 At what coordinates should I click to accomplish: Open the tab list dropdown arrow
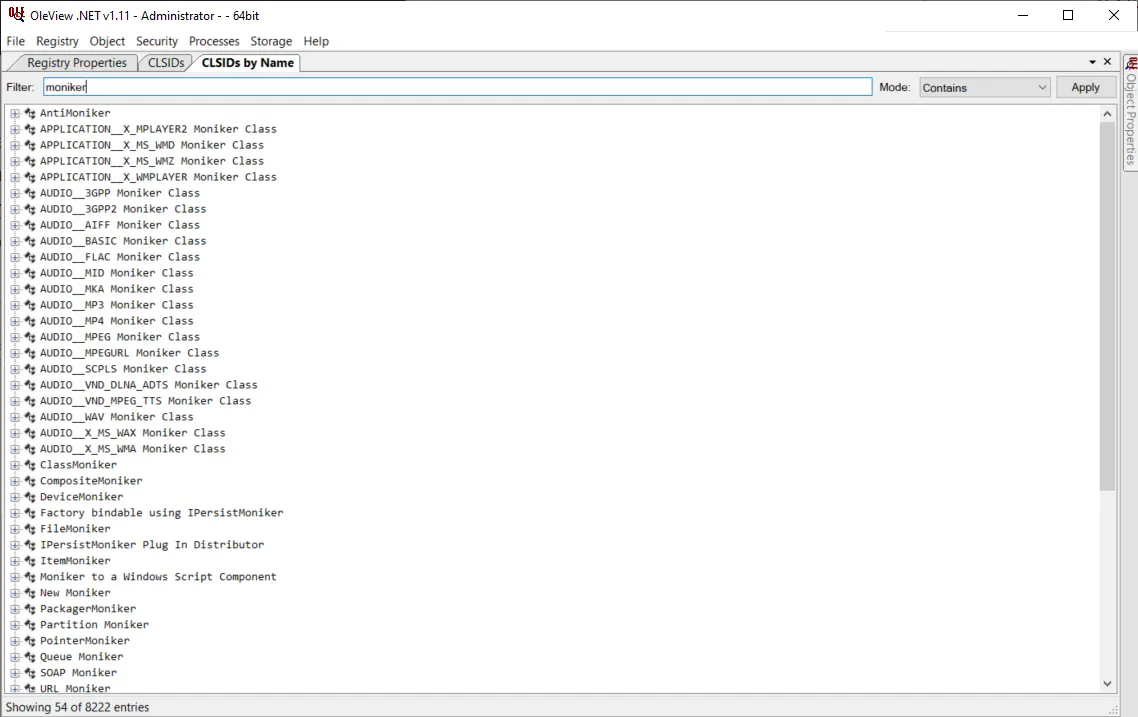click(x=1091, y=62)
